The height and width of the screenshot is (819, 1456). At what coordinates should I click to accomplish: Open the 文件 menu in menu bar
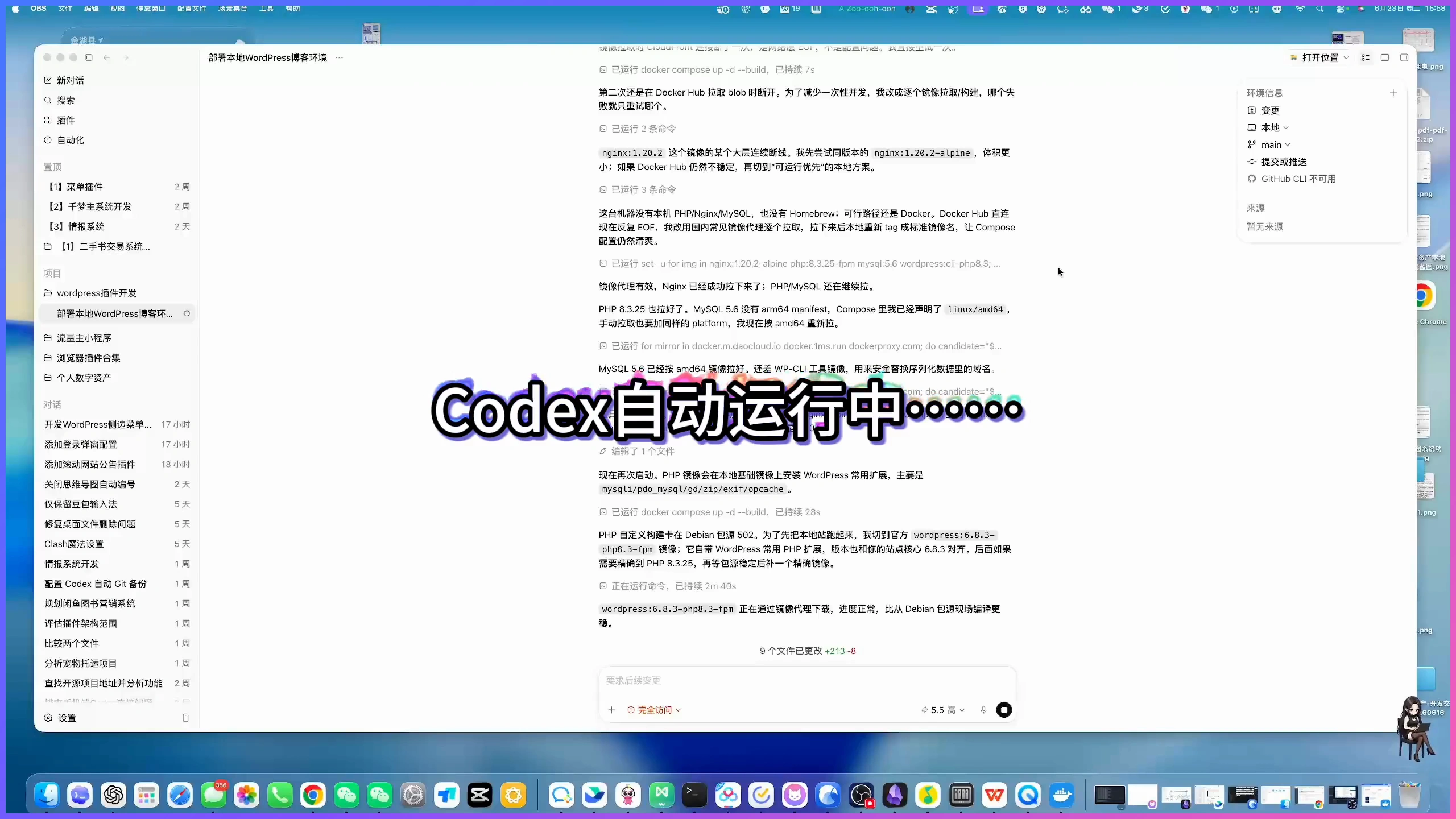click(x=65, y=9)
